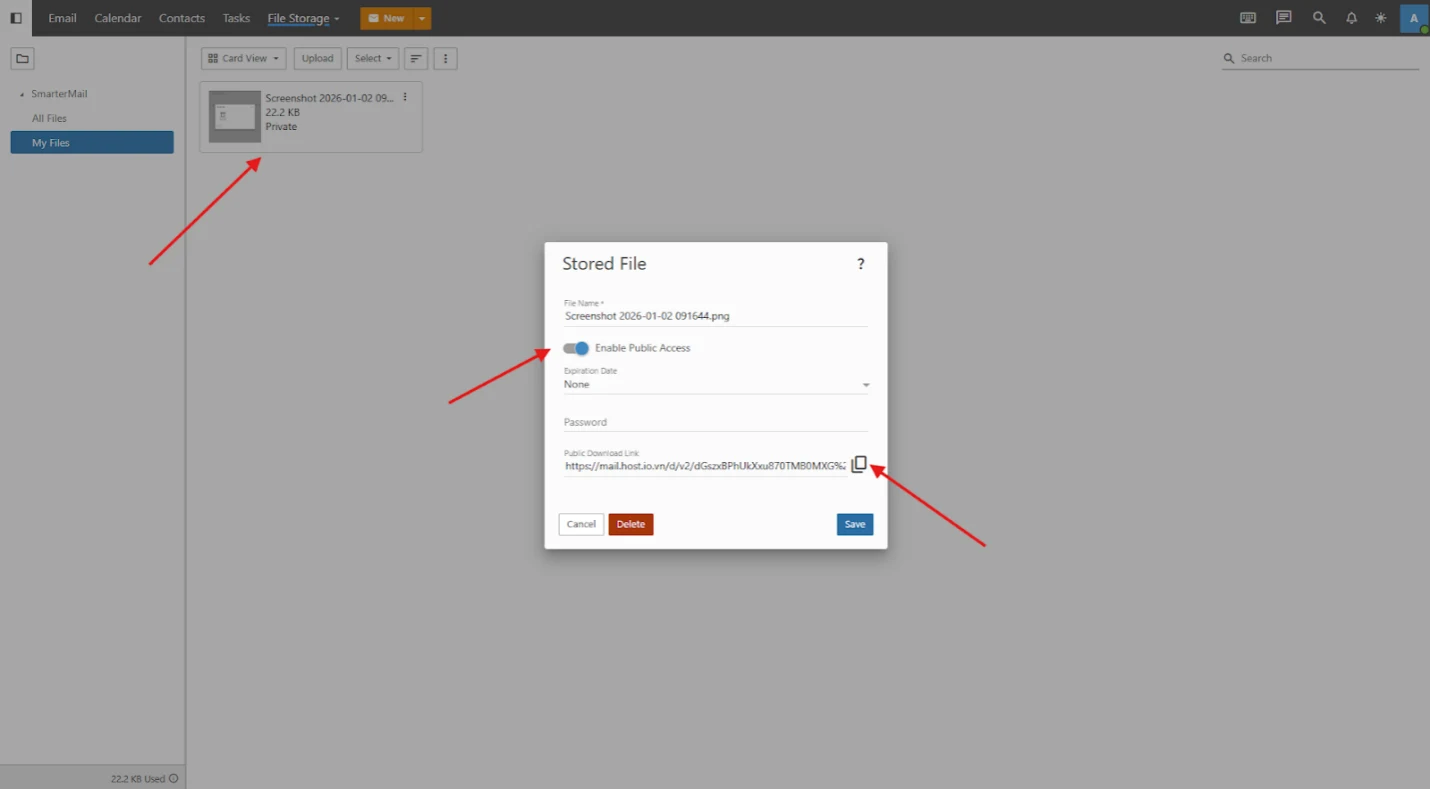Click the question mark help icon in Stored File
This screenshot has width=1430, height=794.
click(860, 264)
